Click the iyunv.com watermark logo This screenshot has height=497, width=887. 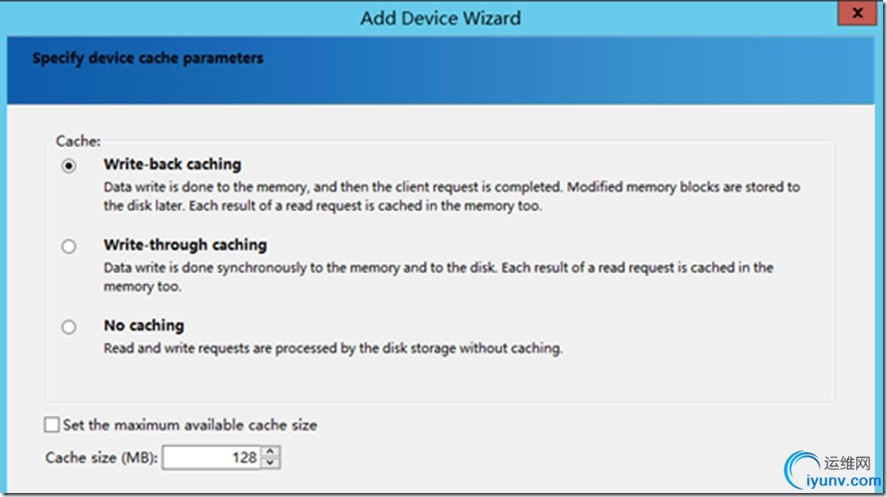[x=830, y=470]
